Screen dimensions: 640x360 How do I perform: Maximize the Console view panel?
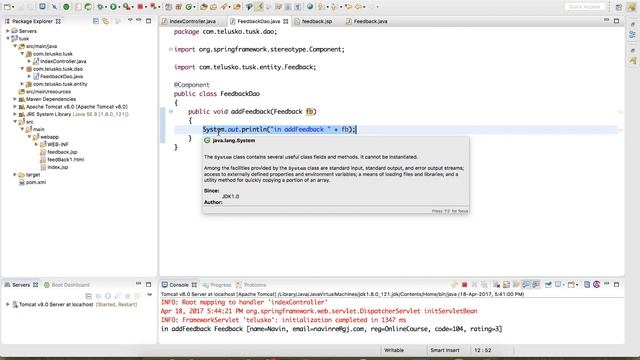click(616, 284)
